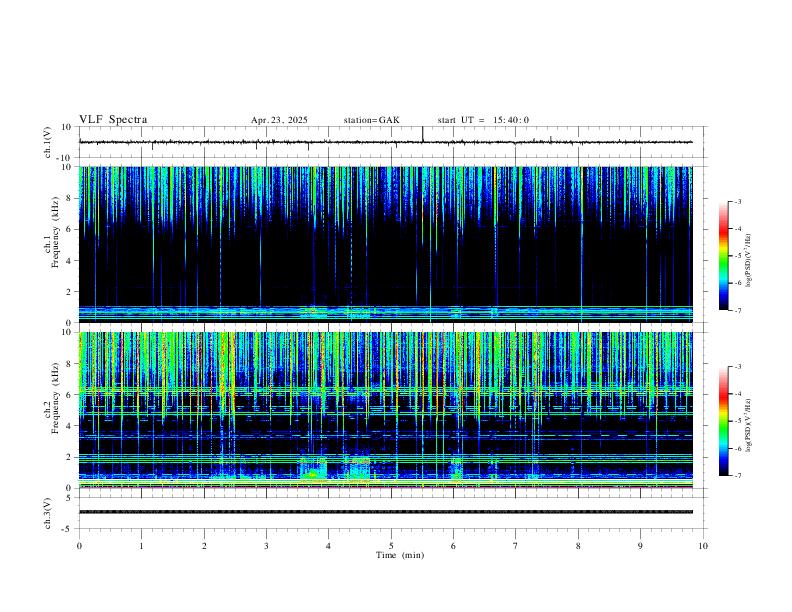Click the bright low-frequency burst in ch.2 near minute 3.7

click(x=313, y=470)
